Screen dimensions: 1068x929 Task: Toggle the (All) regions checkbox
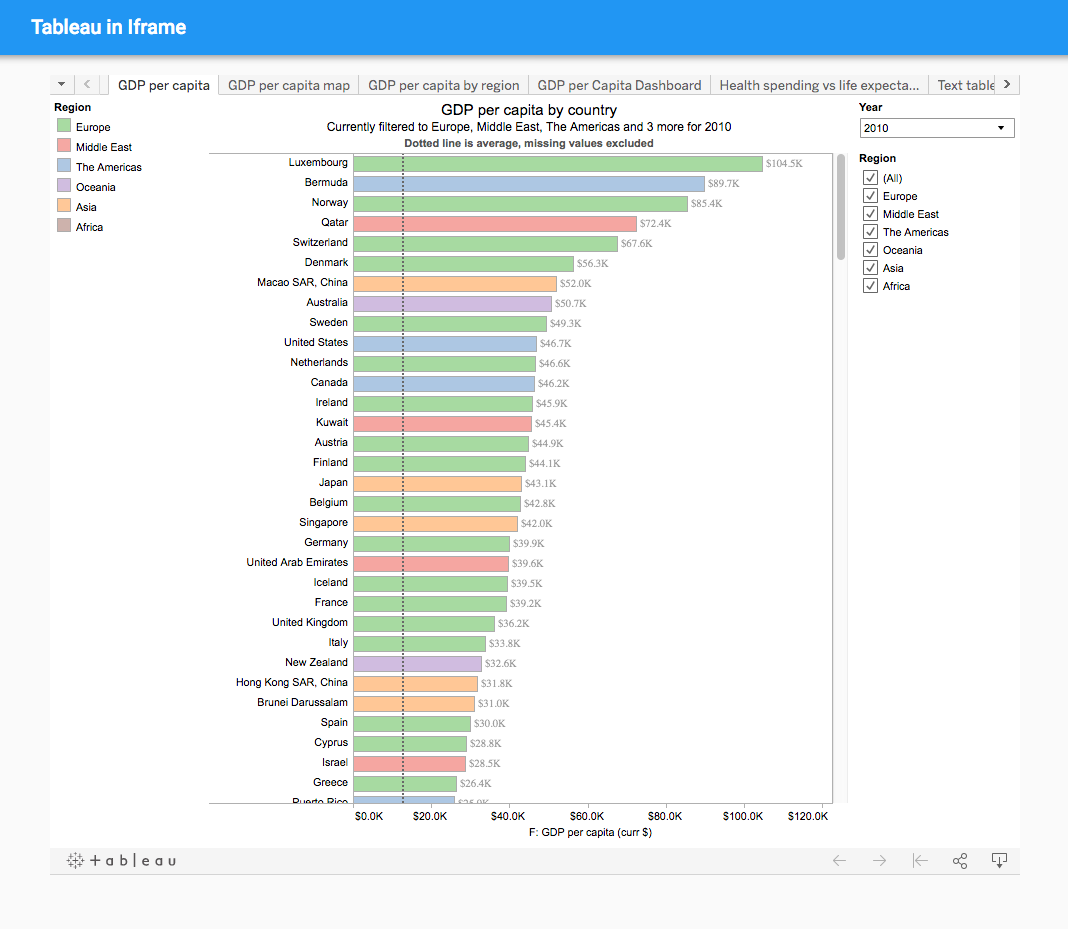[870, 178]
